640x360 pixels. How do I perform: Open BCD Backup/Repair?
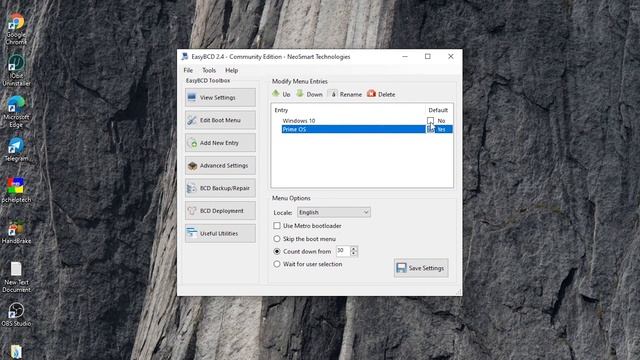click(x=220, y=188)
